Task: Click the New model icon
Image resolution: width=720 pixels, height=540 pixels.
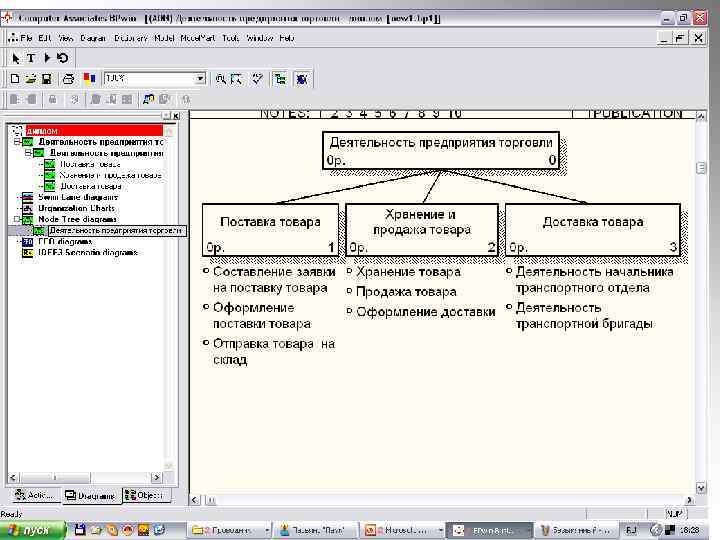Action: coord(15,78)
